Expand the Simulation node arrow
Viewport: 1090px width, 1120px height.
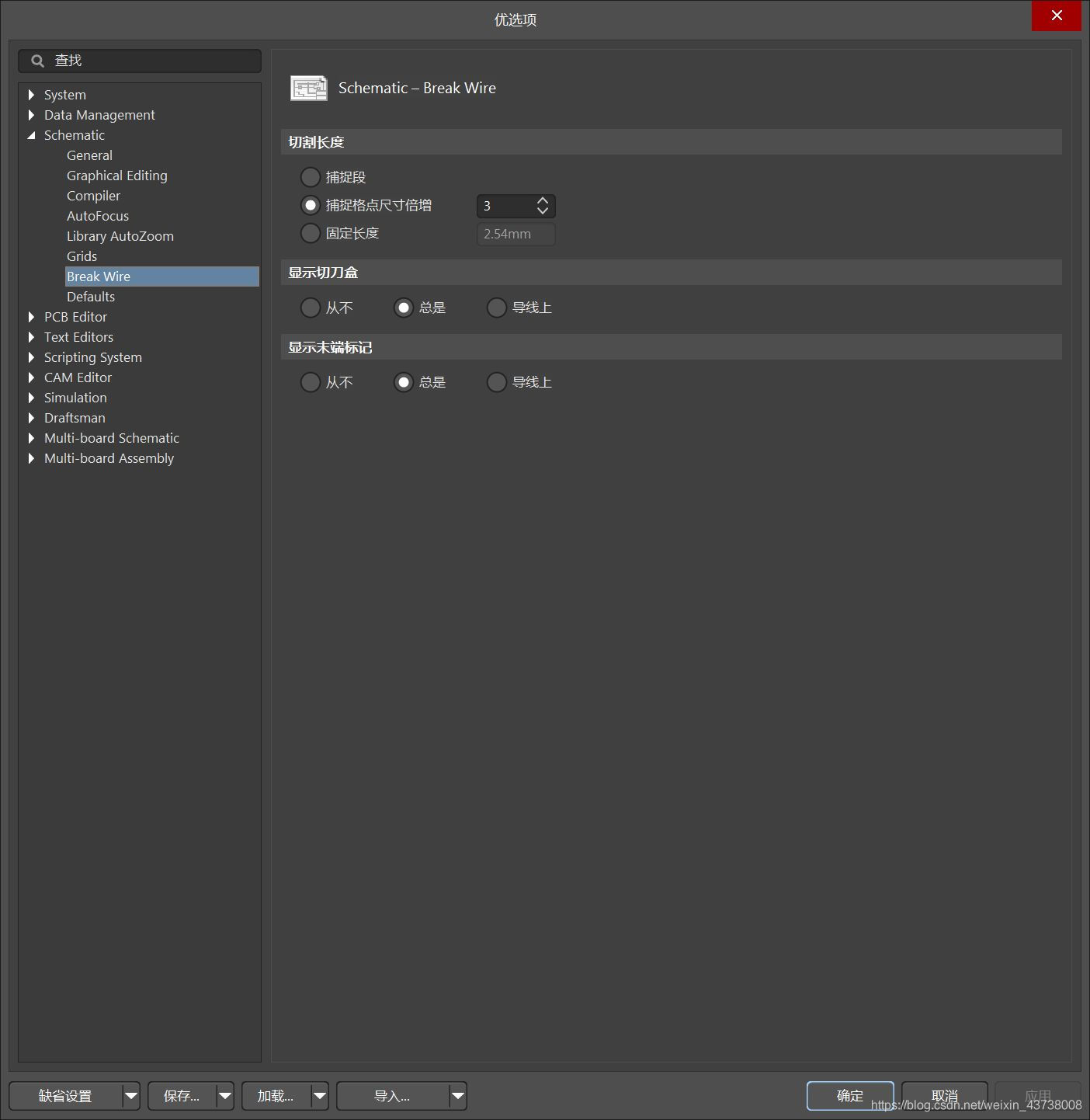(31, 398)
